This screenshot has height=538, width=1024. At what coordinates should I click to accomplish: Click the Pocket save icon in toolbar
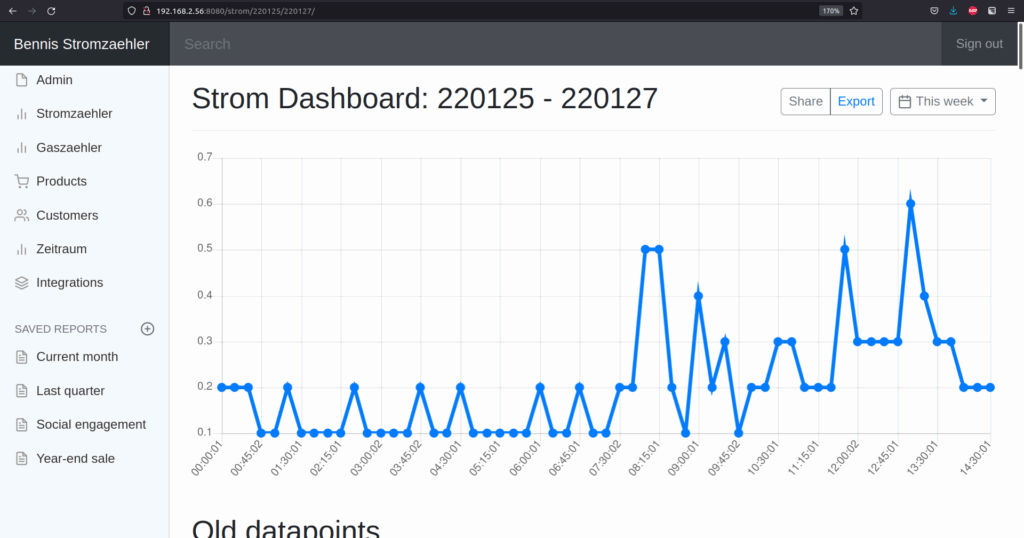(x=934, y=10)
